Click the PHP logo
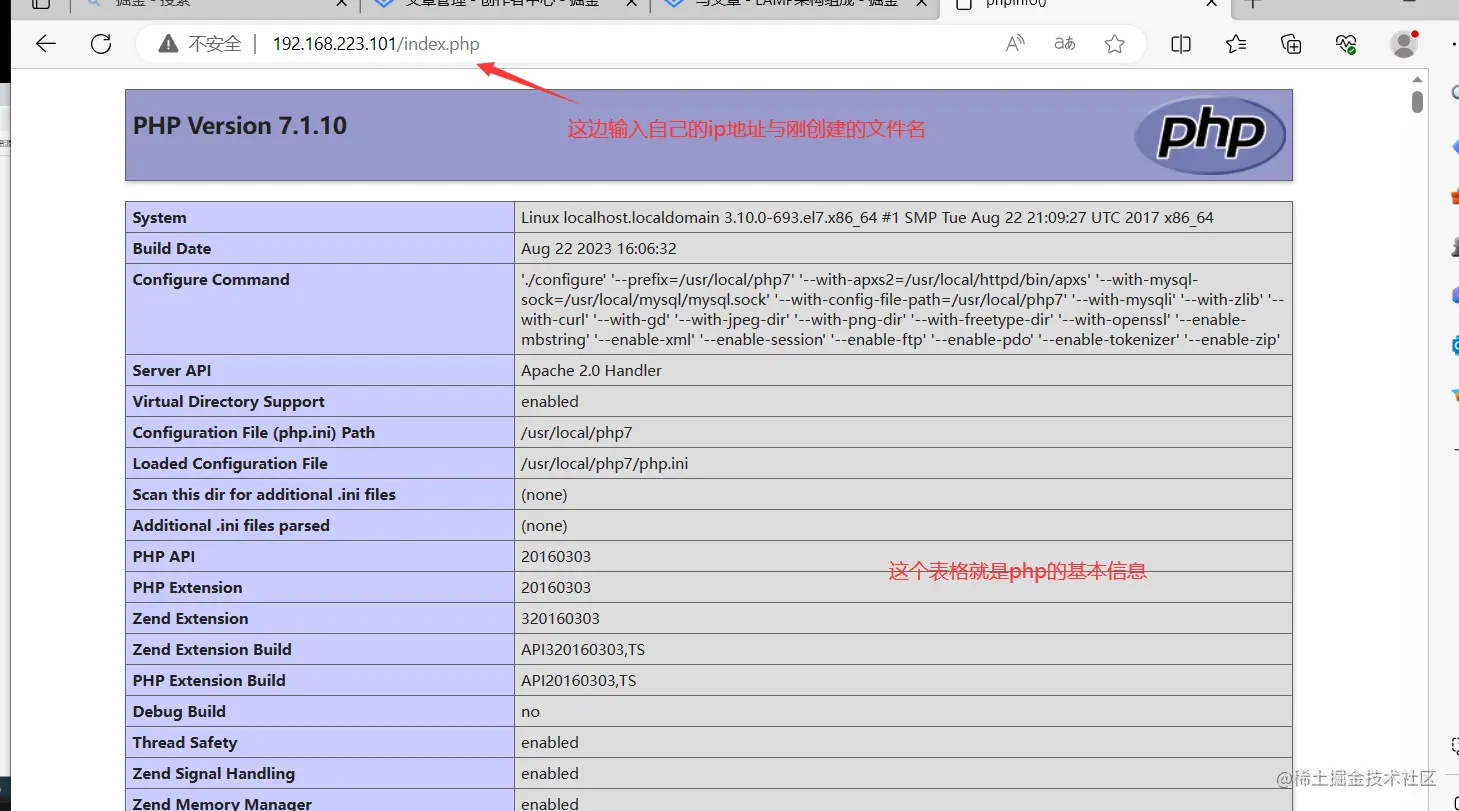Viewport: 1459px width, 811px height. 1211,135
